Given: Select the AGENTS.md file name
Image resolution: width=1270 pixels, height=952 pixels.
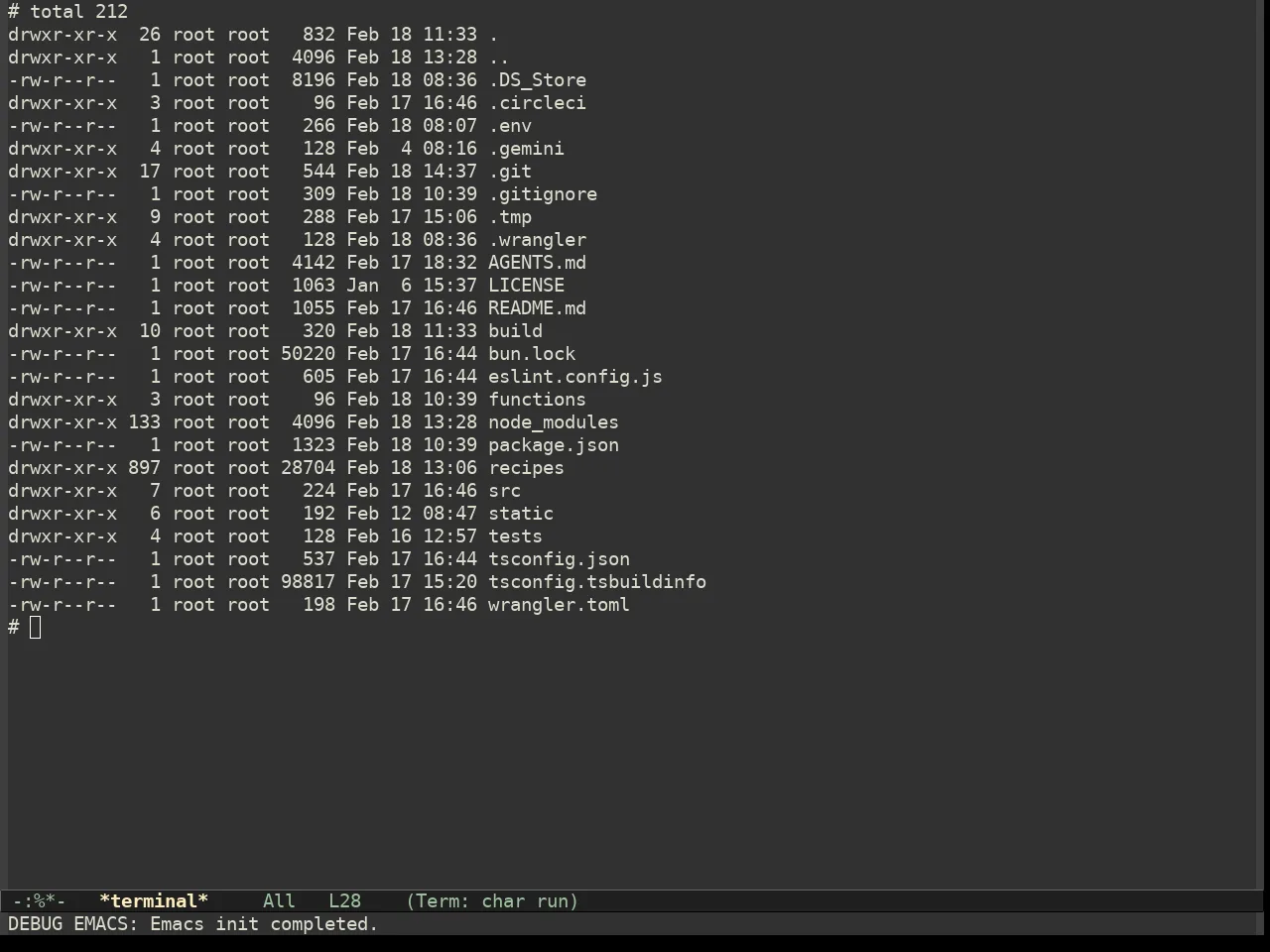Looking at the screenshot, I should pos(537,263).
